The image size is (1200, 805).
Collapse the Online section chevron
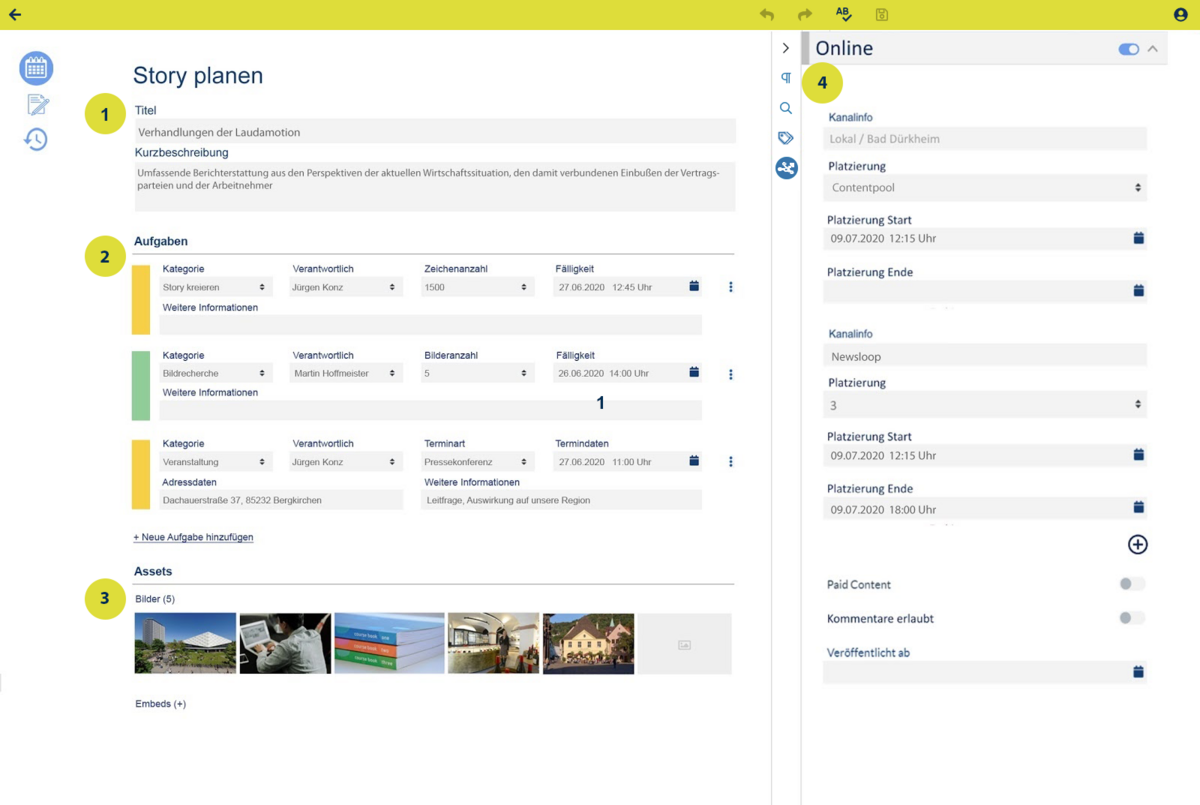point(1153,49)
